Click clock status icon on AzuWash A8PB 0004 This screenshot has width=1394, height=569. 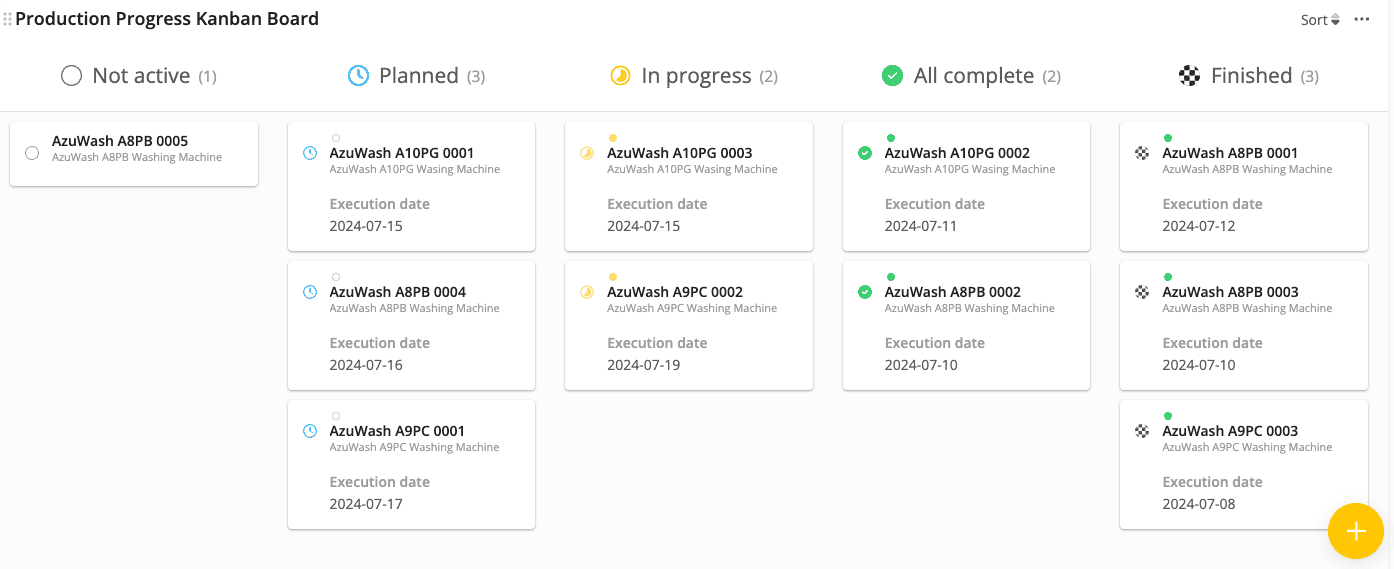(x=310, y=292)
